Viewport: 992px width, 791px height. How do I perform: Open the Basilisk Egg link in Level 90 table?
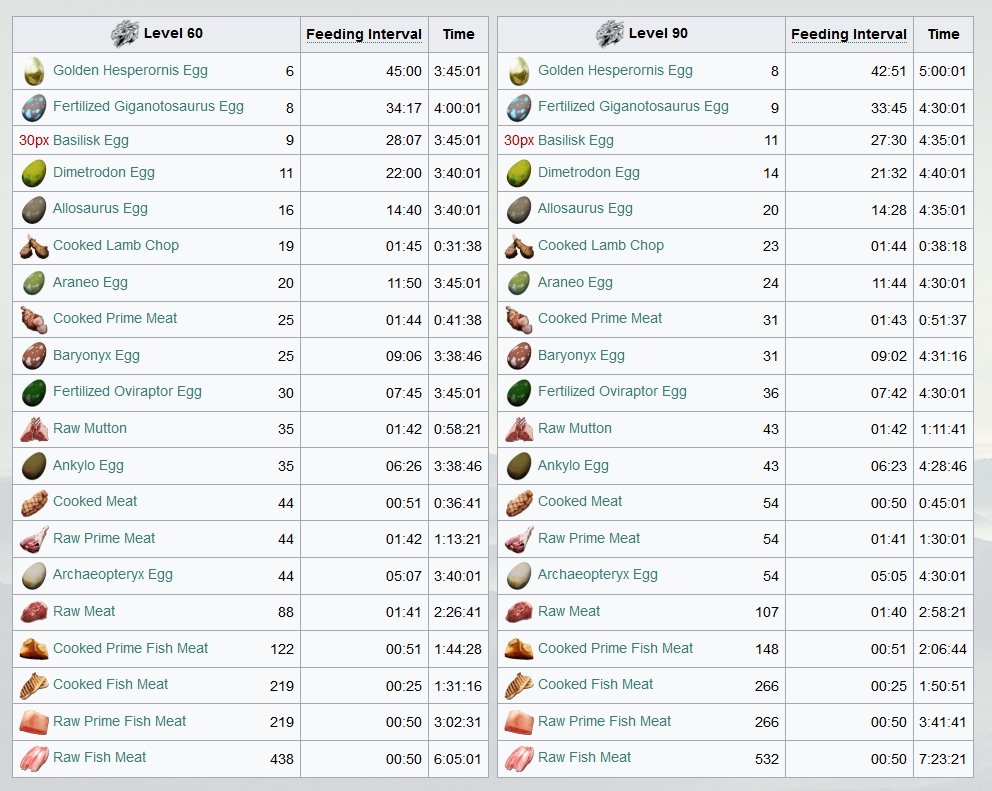576,140
